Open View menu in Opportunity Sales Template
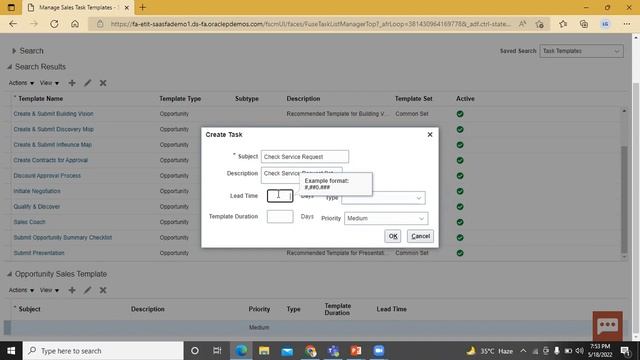 49,290
